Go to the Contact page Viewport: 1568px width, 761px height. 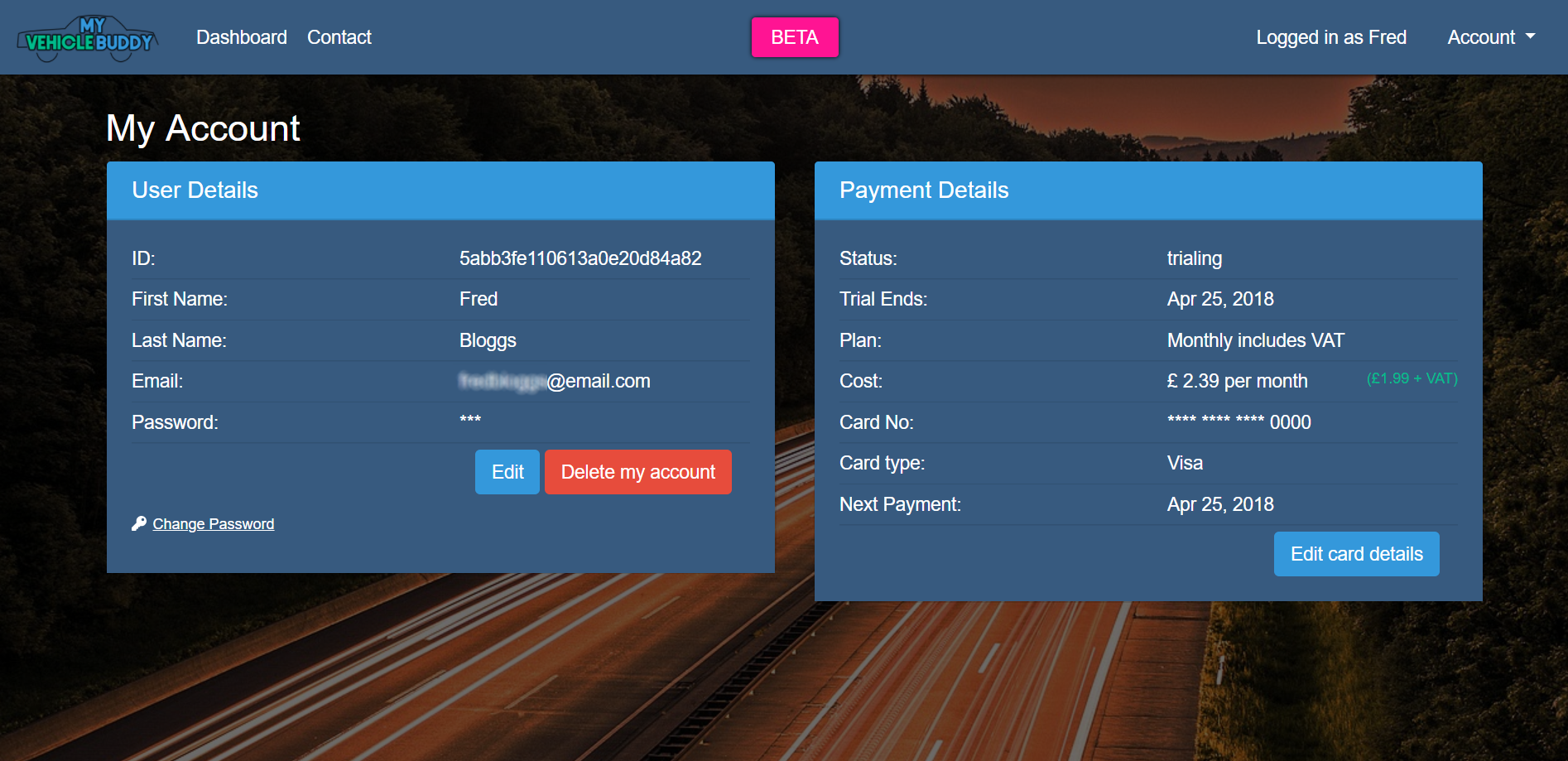click(x=339, y=37)
